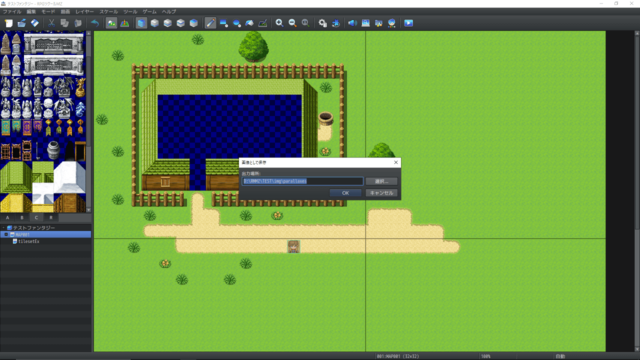Switch to Event editing mode icon
The height and width of the screenshot is (360, 640).
tap(124, 23)
